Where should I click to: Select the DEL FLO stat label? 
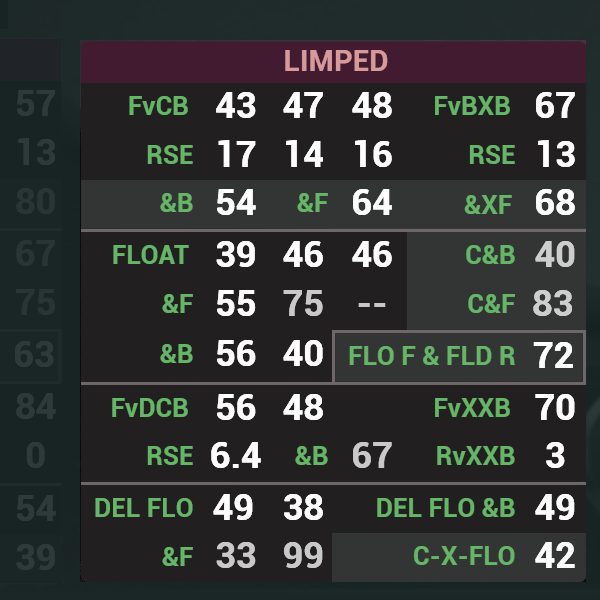tap(143, 508)
